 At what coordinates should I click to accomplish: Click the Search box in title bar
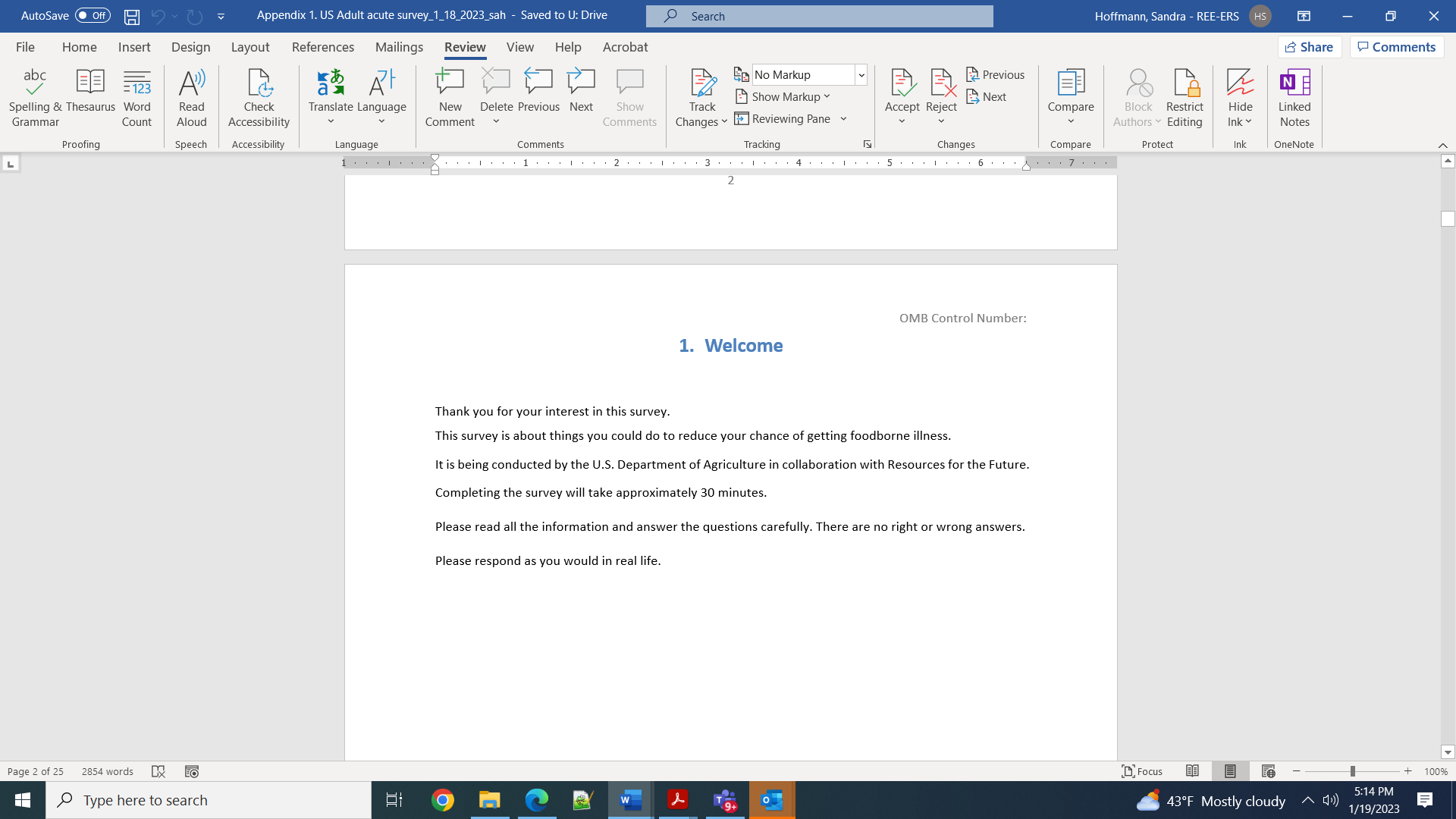(x=819, y=16)
